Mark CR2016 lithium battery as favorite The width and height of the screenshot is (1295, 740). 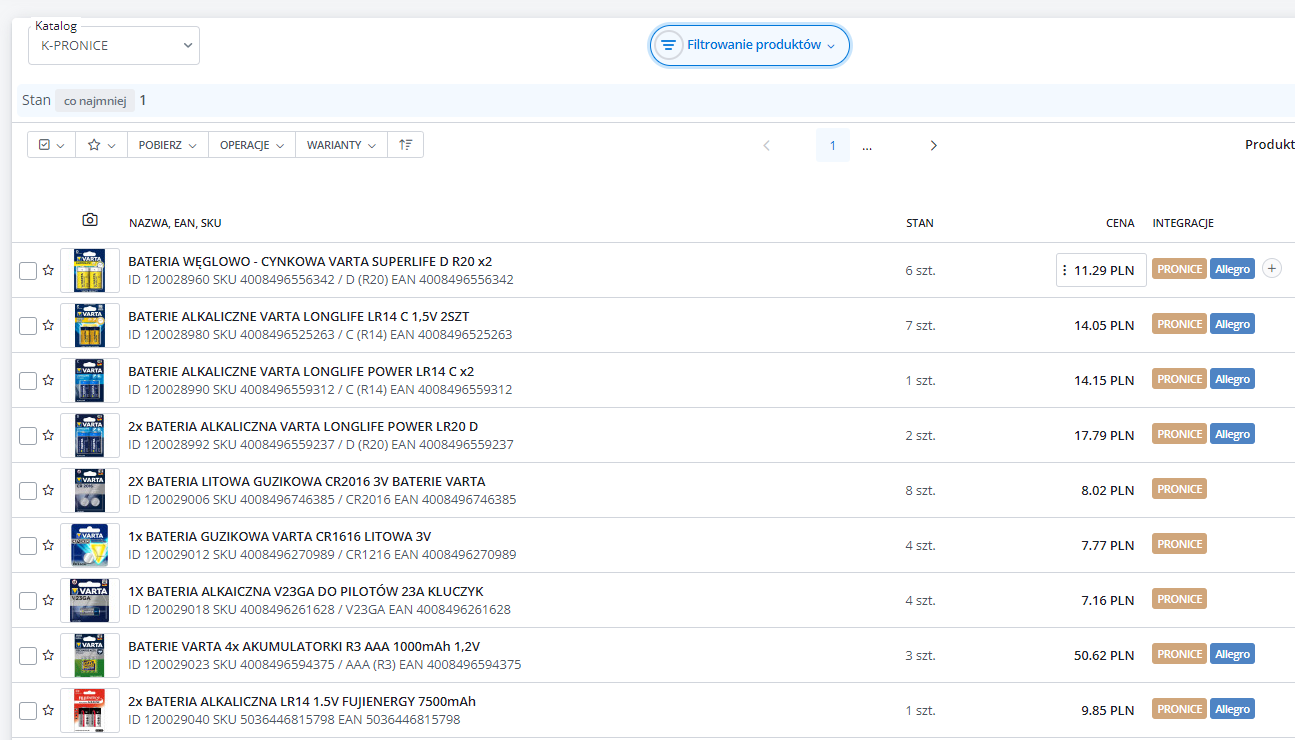tap(48, 490)
